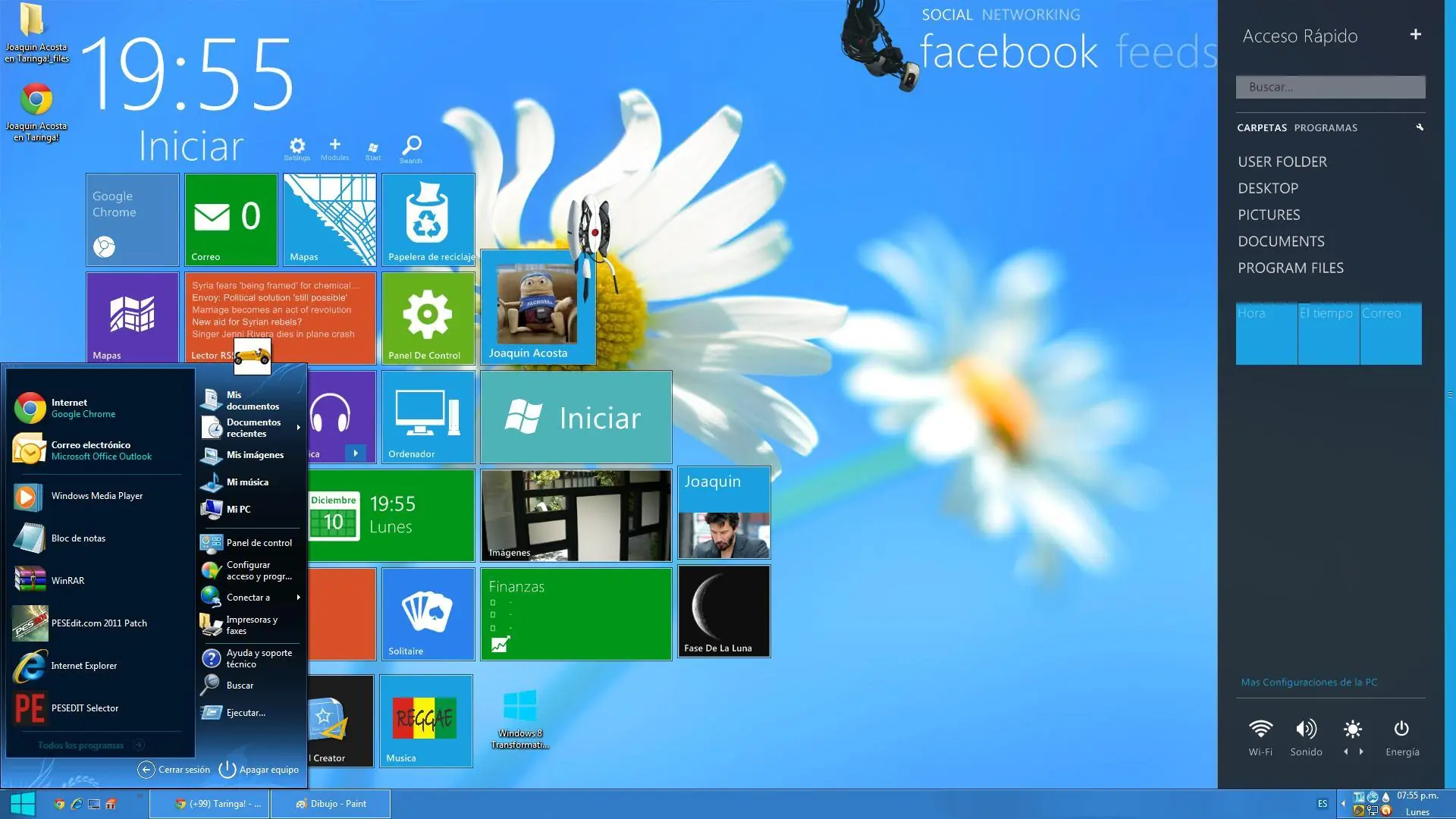Screen dimensions: 1456x819
Task: Open Mi música in start menu
Action: tap(250, 482)
